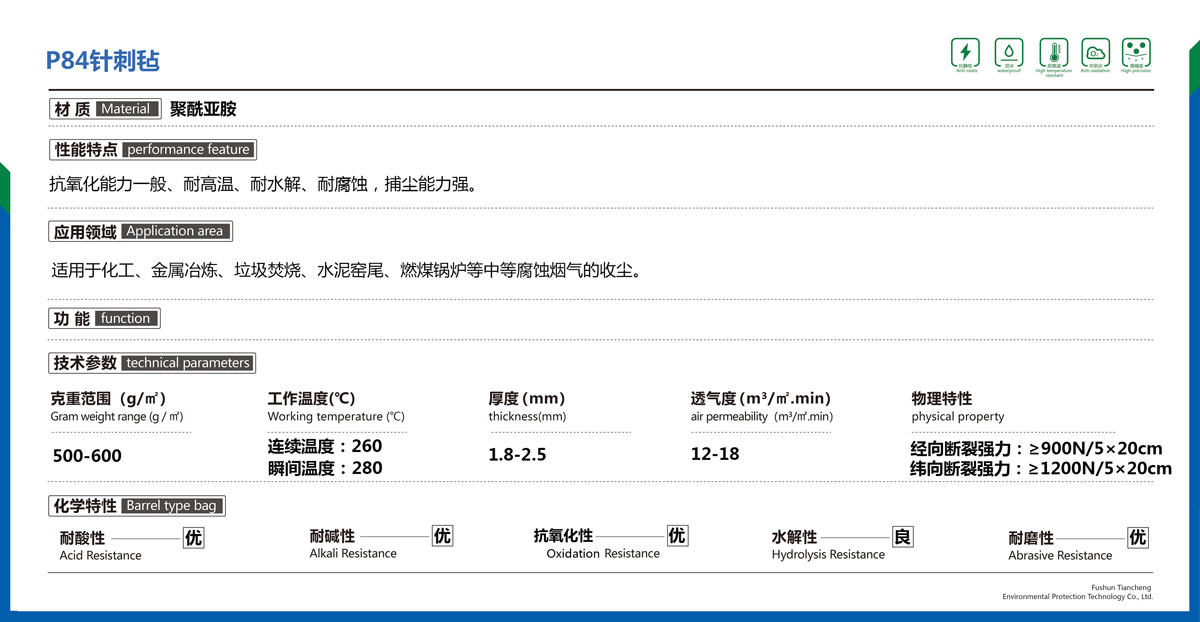This screenshot has width=1200, height=622.
Task: Click the waterproof water drop icon
Action: point(1008,52)
